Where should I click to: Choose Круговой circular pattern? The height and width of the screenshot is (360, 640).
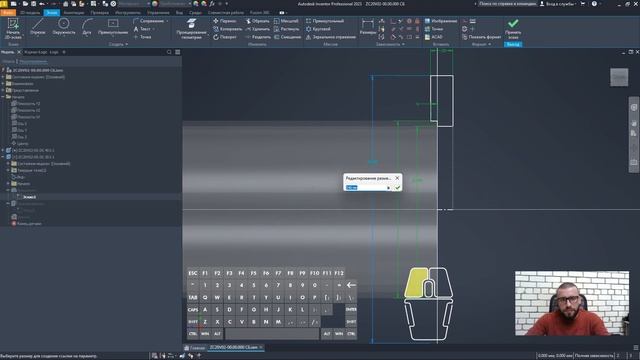tap(318, 29)
